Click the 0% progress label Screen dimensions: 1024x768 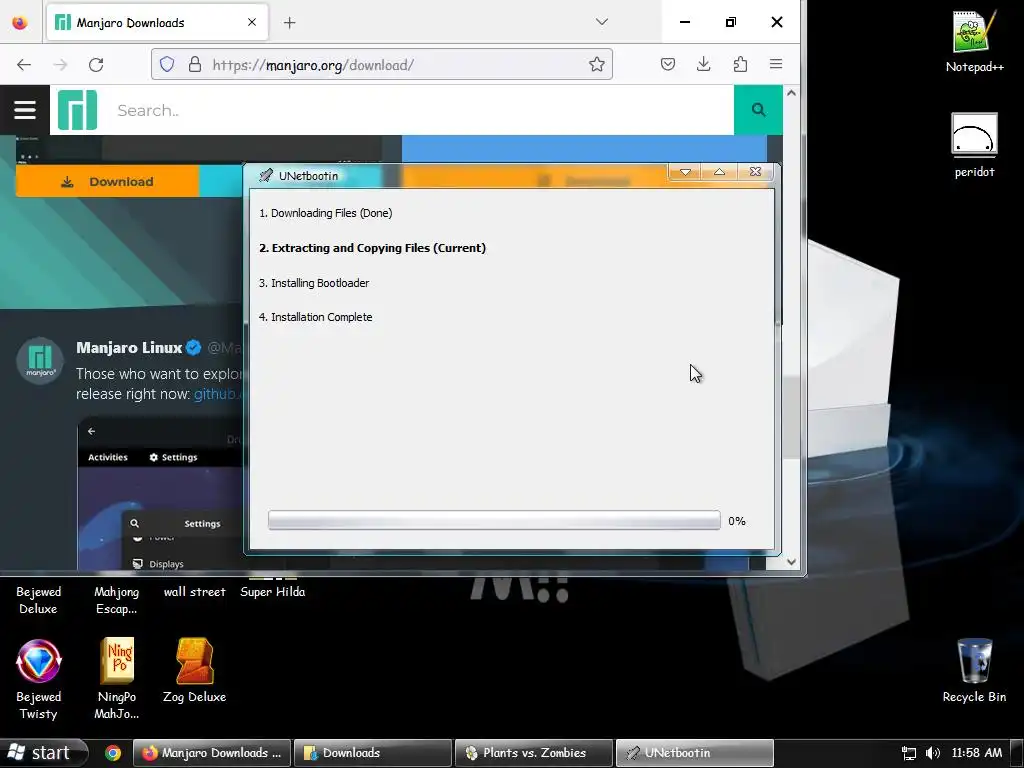point(737,521)
